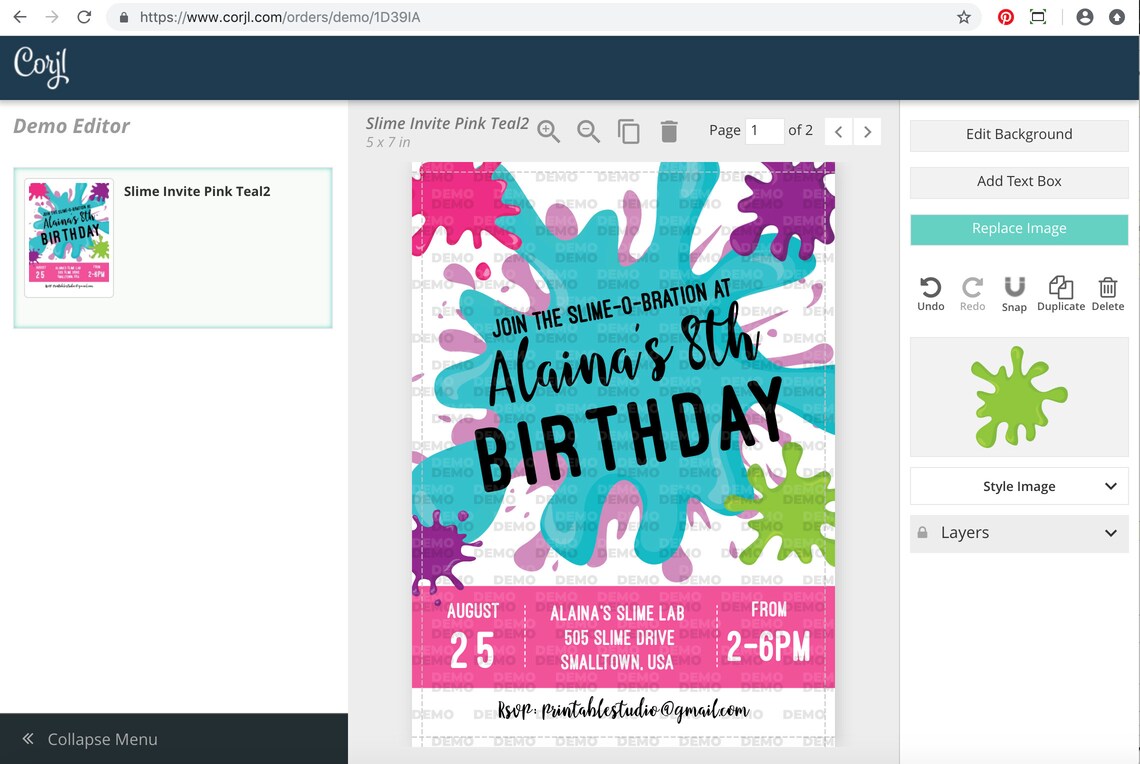Select the green splat preview swatch
1140x764 pixels.
point(1018,396)
